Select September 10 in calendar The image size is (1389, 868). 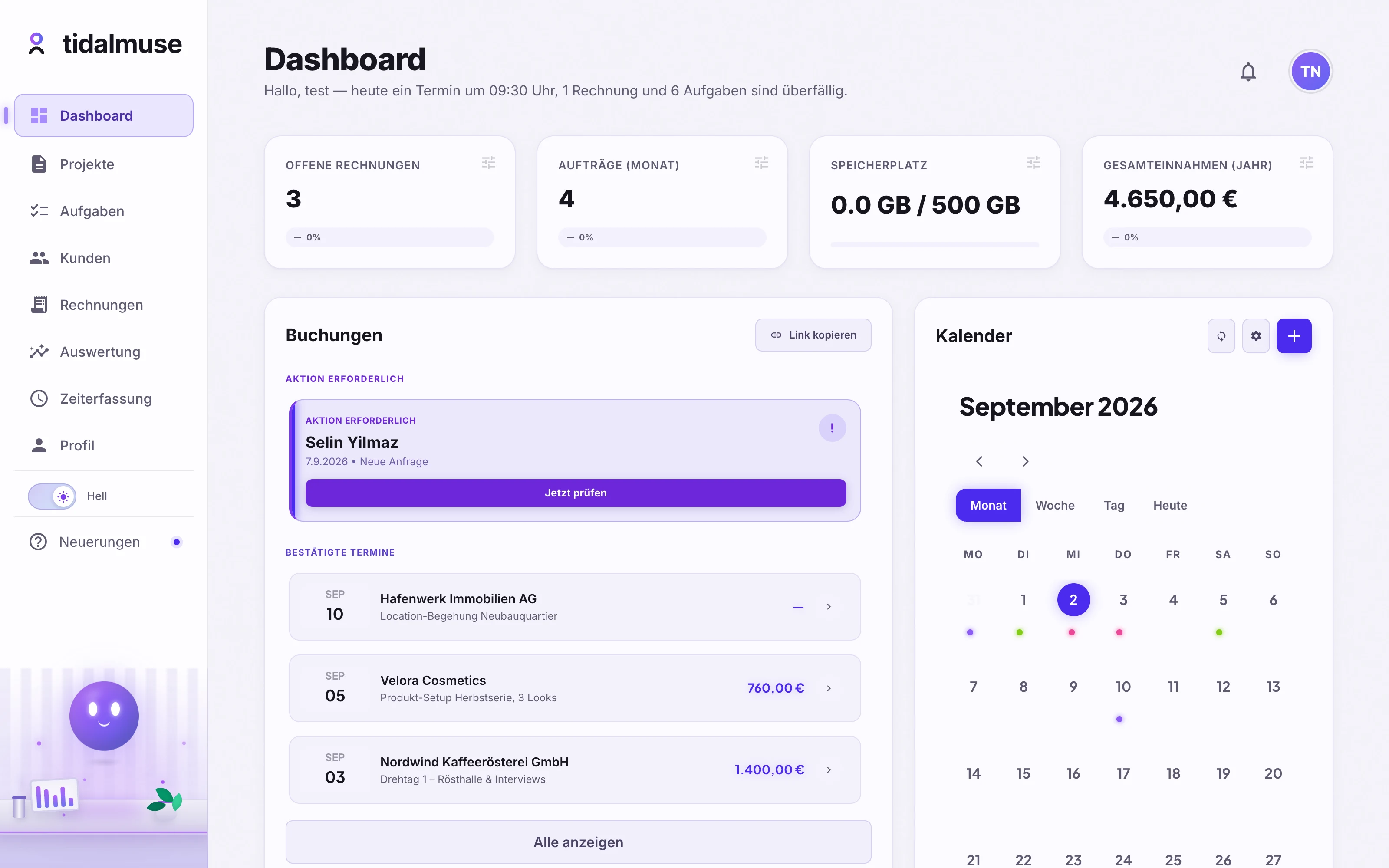click(x=1123, y=687)
